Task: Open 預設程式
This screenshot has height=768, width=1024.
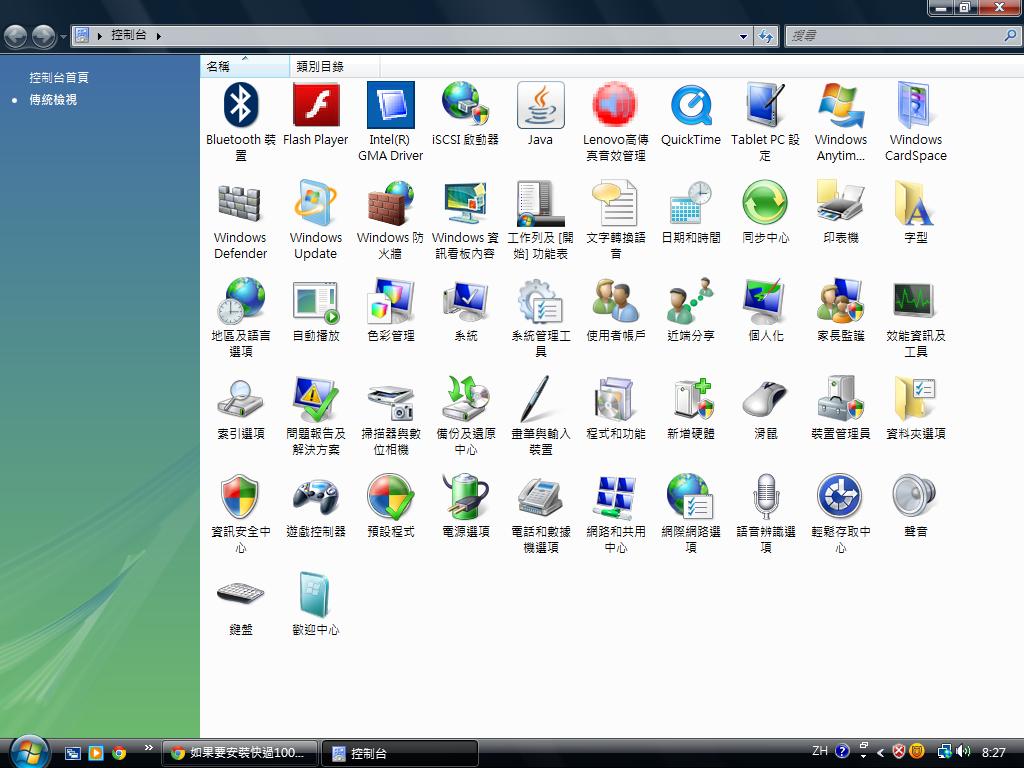Action: point(391,506)
